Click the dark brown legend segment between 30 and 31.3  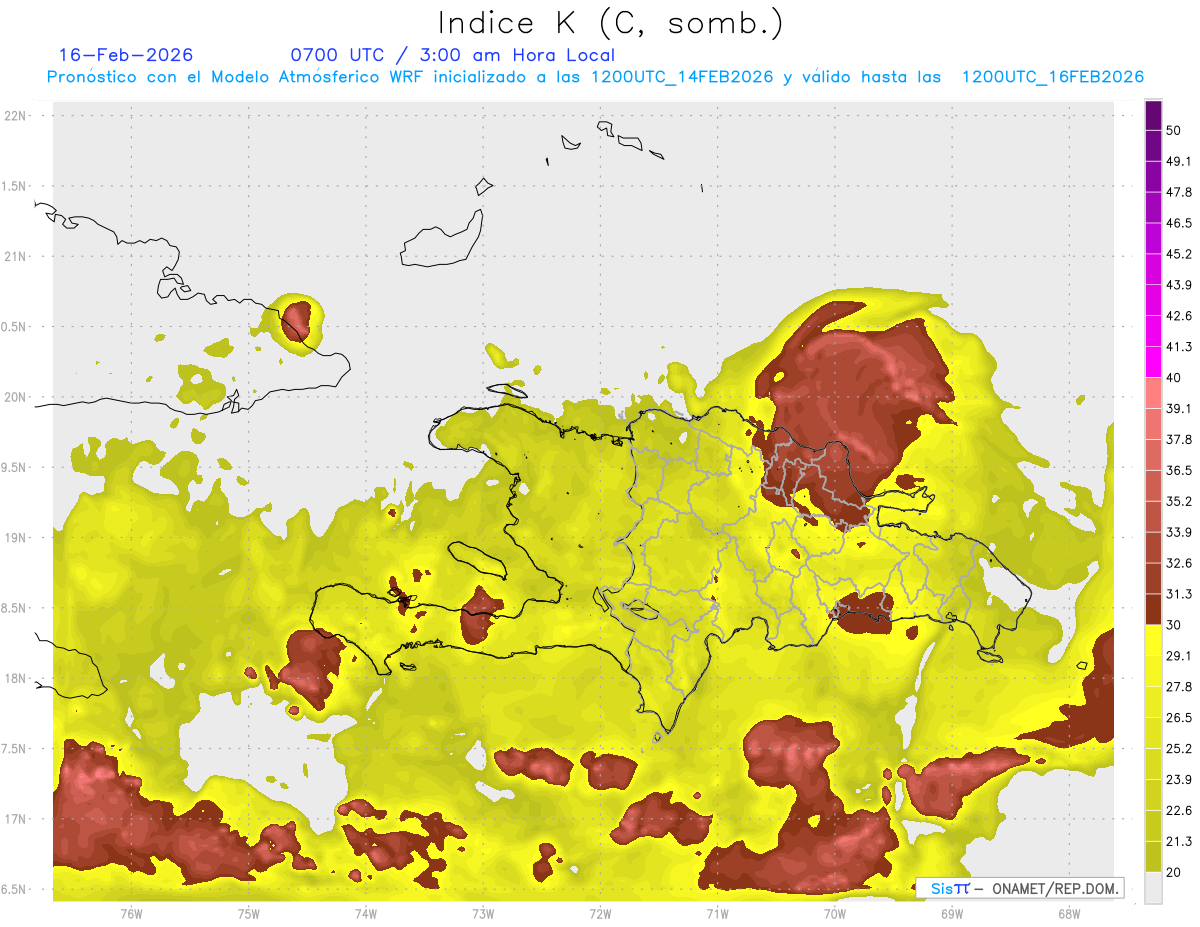(1154, 609)
